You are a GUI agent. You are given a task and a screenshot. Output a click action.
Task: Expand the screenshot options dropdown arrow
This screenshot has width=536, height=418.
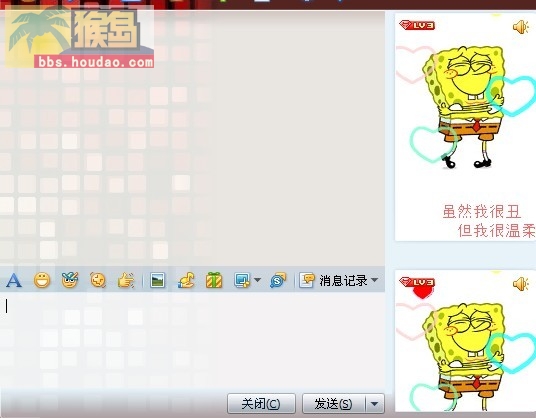[257, 280]
